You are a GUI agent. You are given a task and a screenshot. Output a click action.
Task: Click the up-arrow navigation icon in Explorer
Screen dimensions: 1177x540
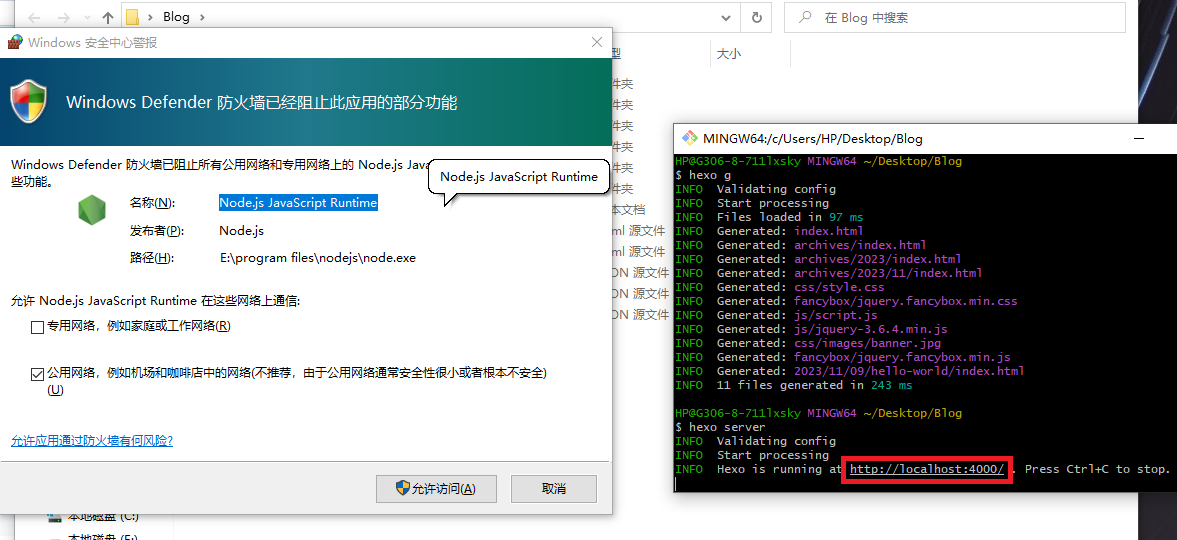[x=107, y=17]
